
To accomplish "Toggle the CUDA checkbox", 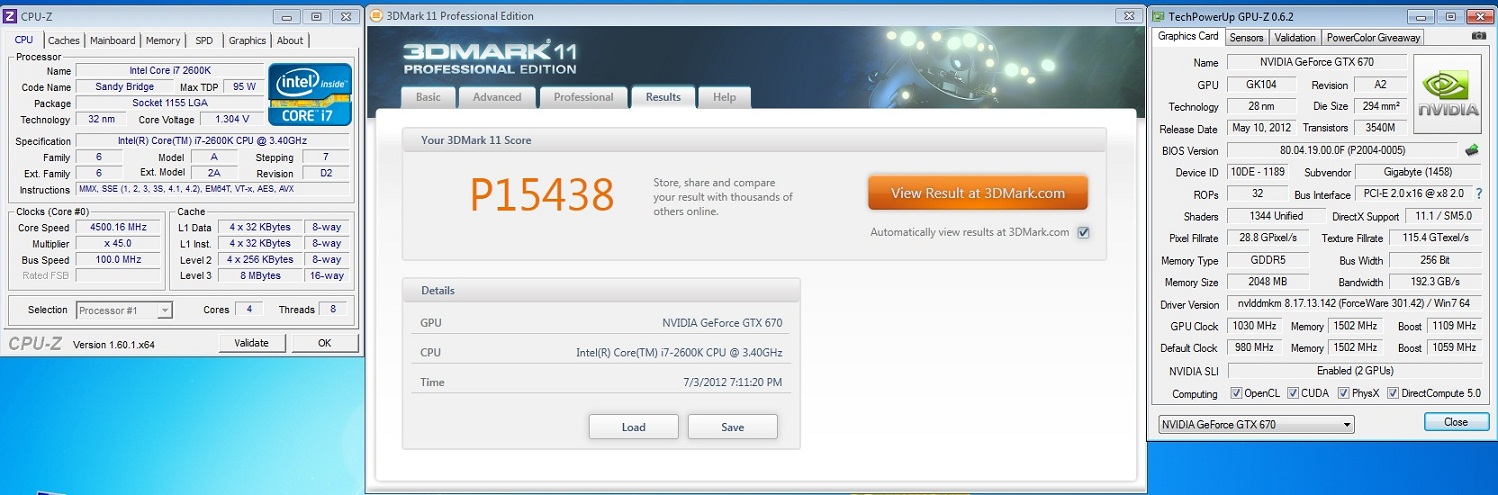I will pos(1293,393).
